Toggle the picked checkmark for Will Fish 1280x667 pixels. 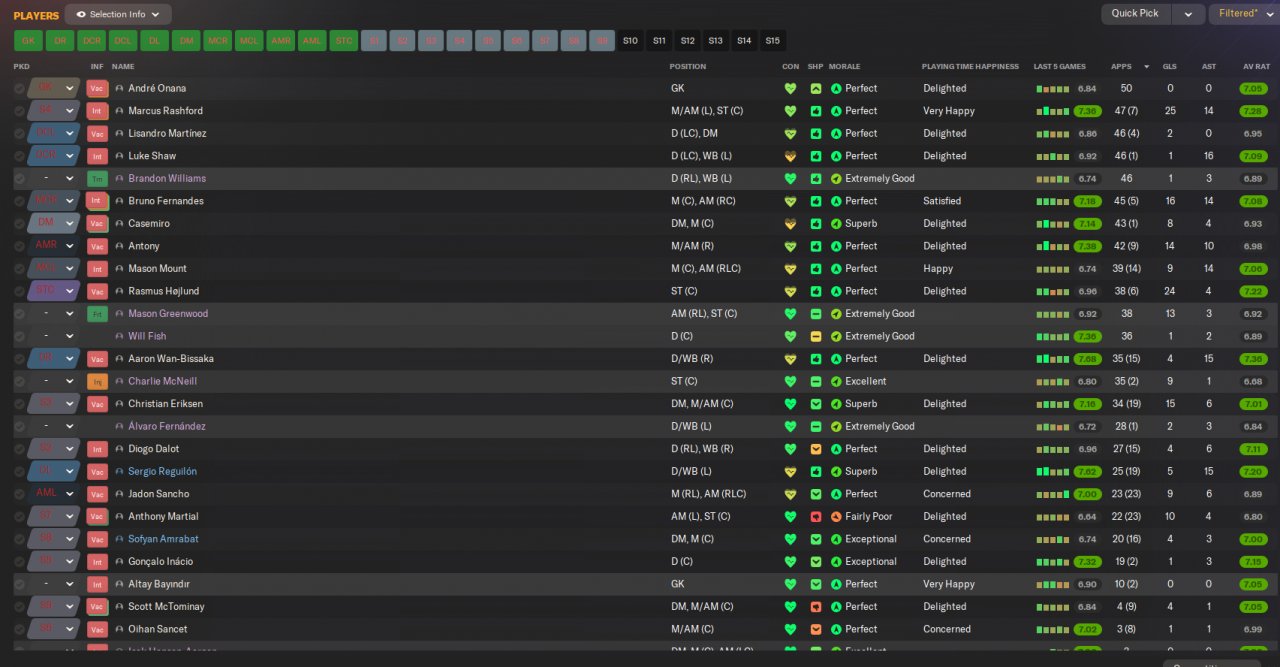[x=19, y=336]
